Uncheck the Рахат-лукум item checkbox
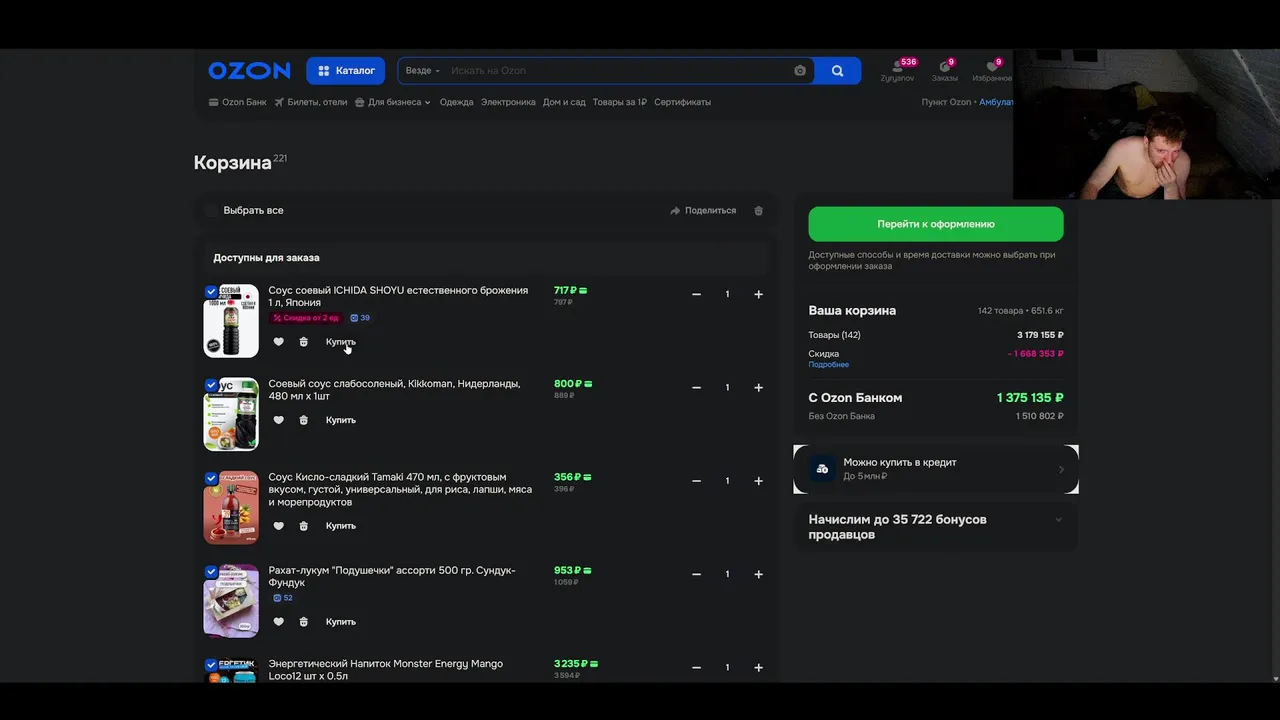The width and height of the screenshot is (1280, 720). click(x=211, y=572)
